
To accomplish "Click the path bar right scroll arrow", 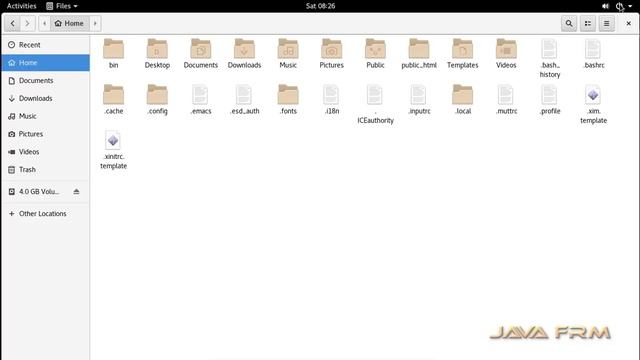I will click(x=95, y=24).
